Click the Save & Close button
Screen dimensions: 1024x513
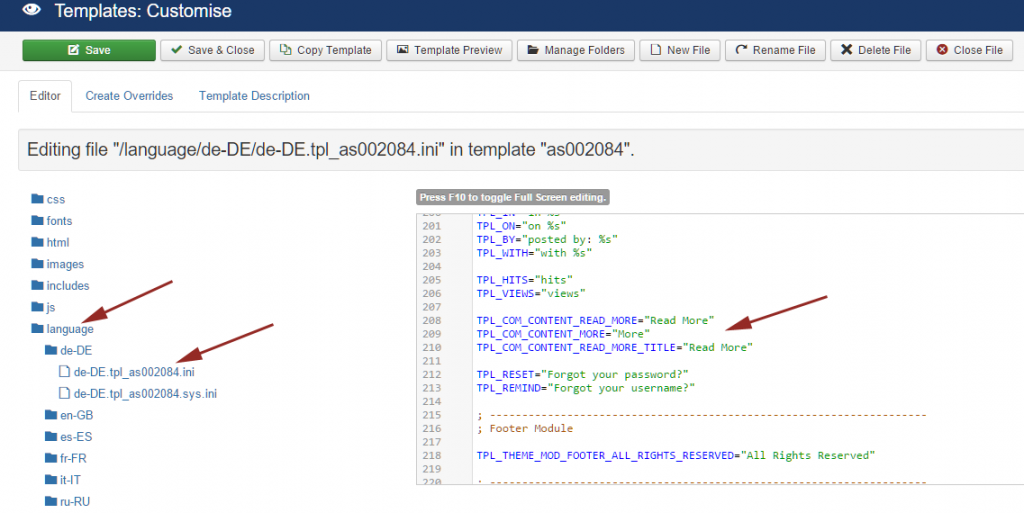point(212,50)
